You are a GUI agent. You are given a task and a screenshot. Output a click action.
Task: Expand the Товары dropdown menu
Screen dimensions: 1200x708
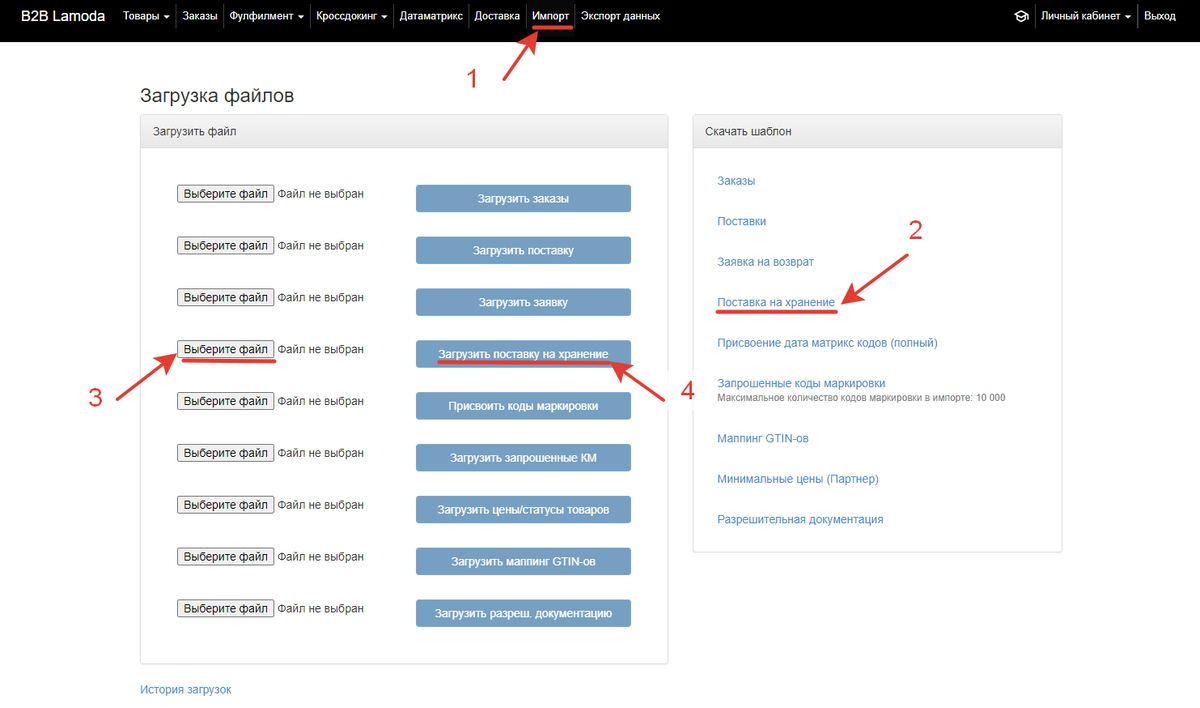(x=146, y=16)
